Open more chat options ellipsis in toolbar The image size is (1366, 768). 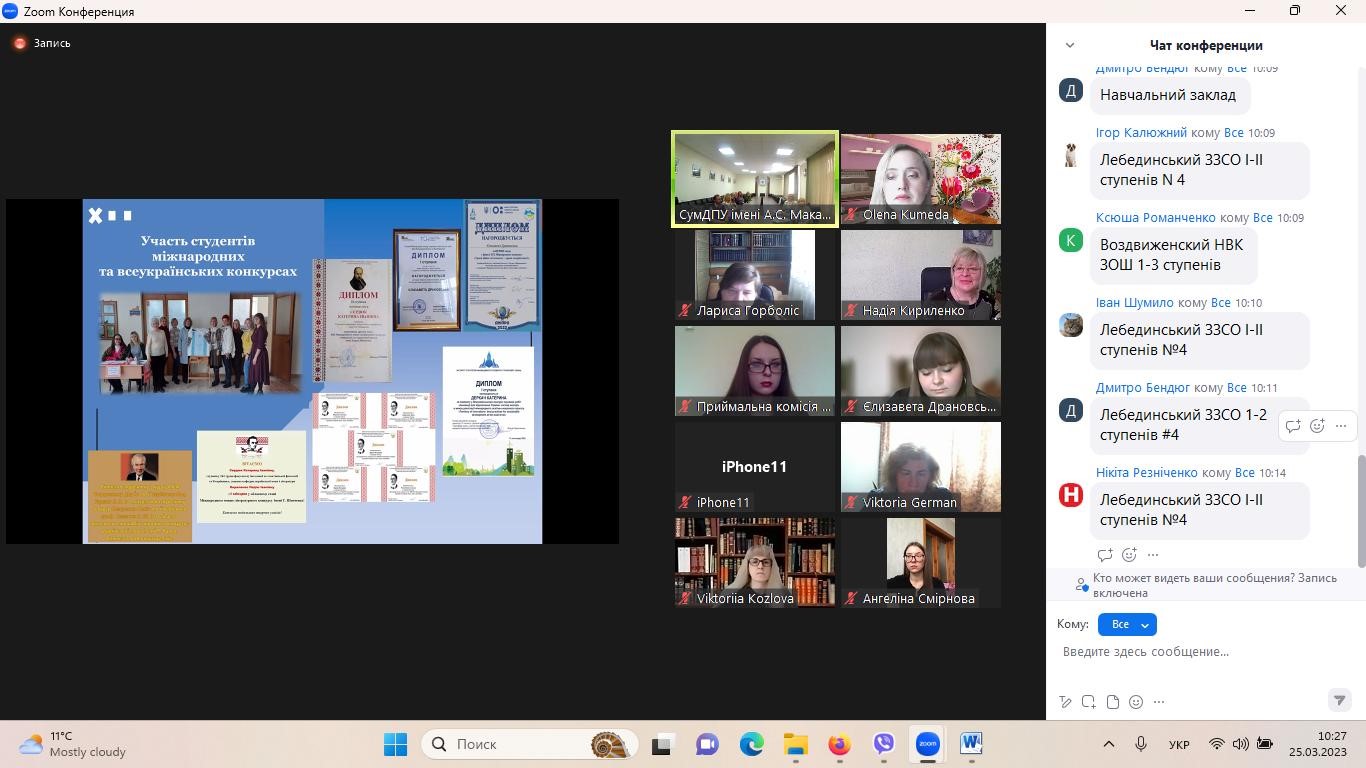pos(1159,702)
